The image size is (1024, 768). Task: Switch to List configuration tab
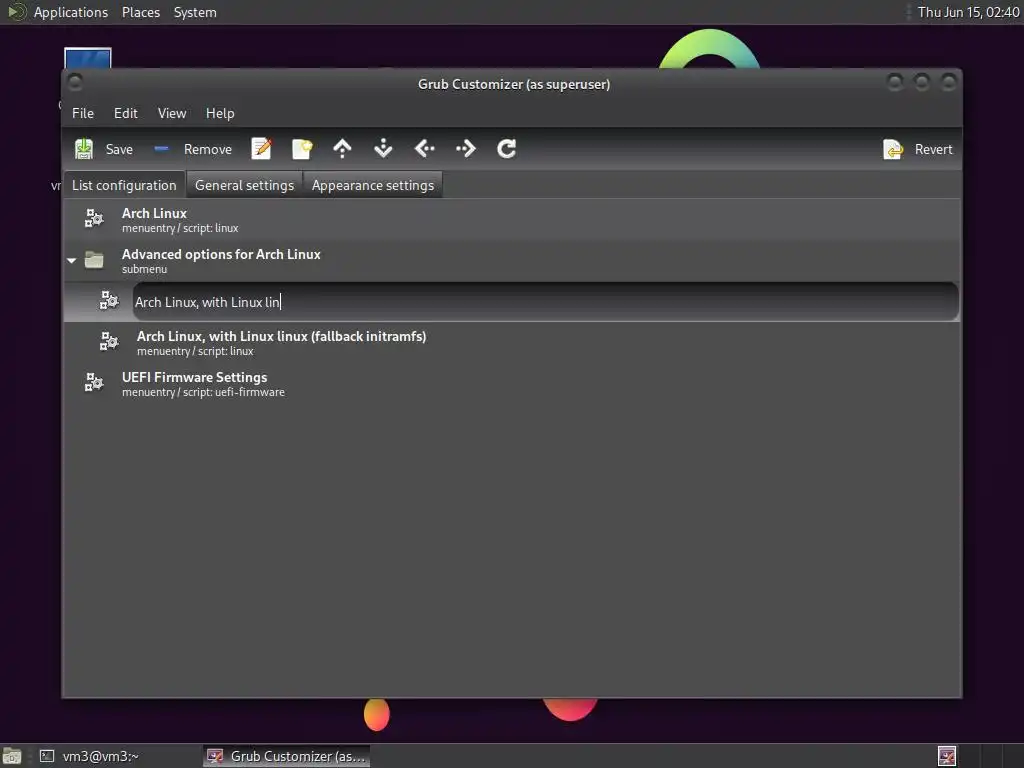pyautogui.click(x=124, y=185)
